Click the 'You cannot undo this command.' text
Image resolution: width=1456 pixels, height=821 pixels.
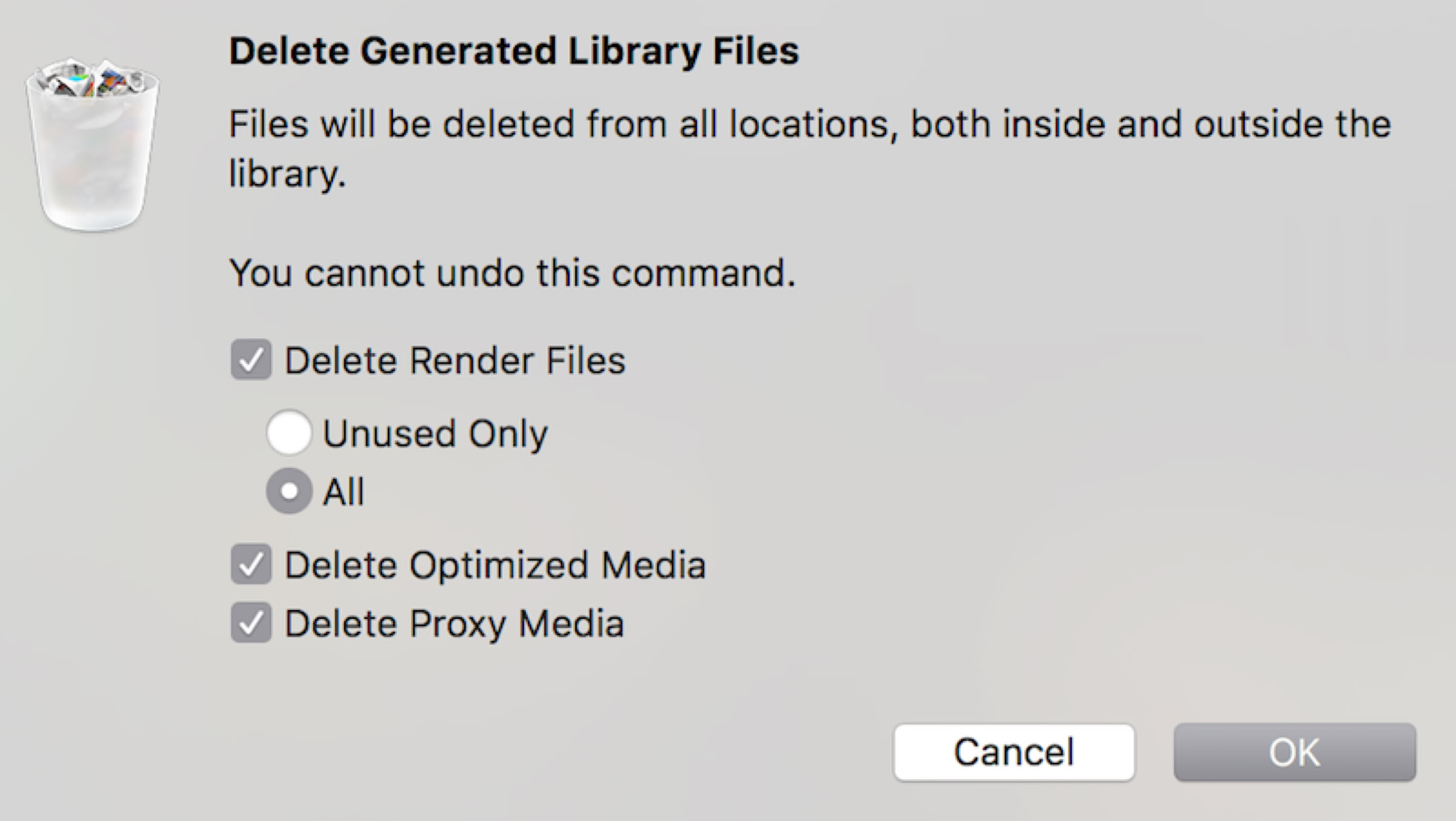(x=512, y=273)
